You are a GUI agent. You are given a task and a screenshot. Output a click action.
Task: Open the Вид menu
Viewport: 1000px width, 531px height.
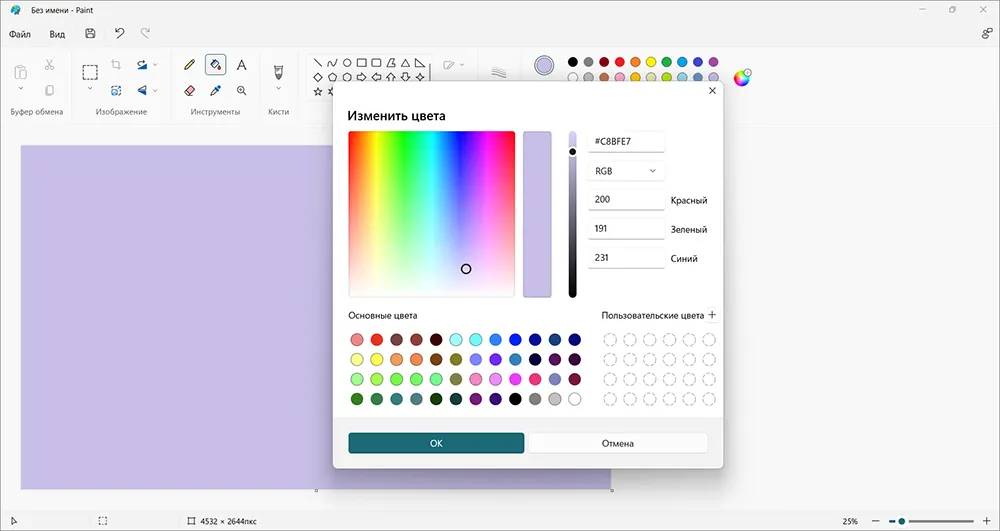click(57, 34)
